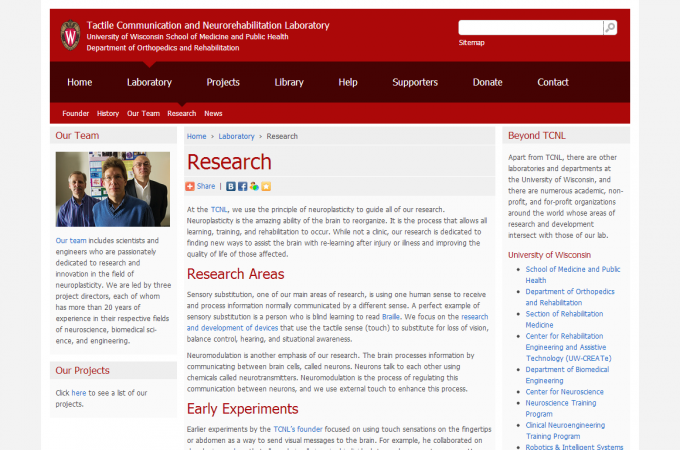The height and width of the screenshot is (450, 680).
Task: Click the University of Wisconsin crest logo
Action: tap(70, 35)
